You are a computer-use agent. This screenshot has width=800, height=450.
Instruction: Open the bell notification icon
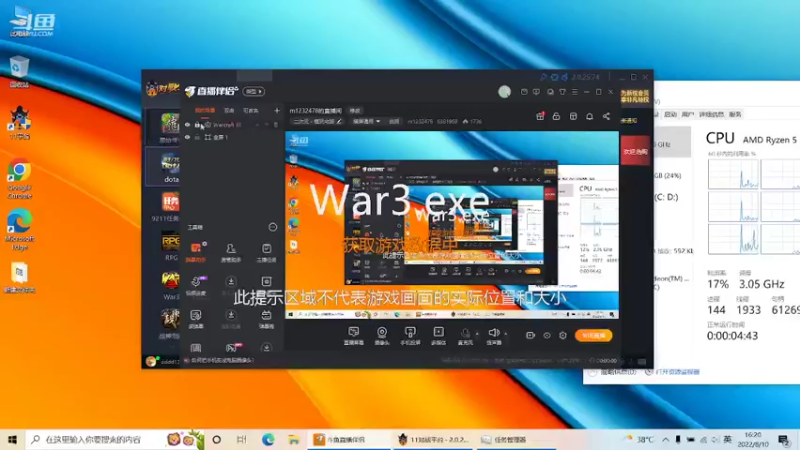tap(589, 116)
